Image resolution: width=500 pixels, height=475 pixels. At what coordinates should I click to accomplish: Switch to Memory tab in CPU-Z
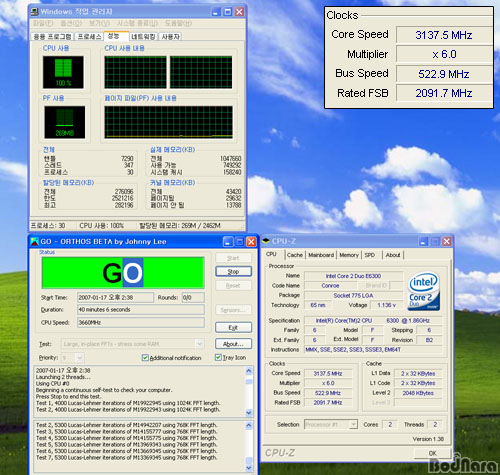[349, 255]
